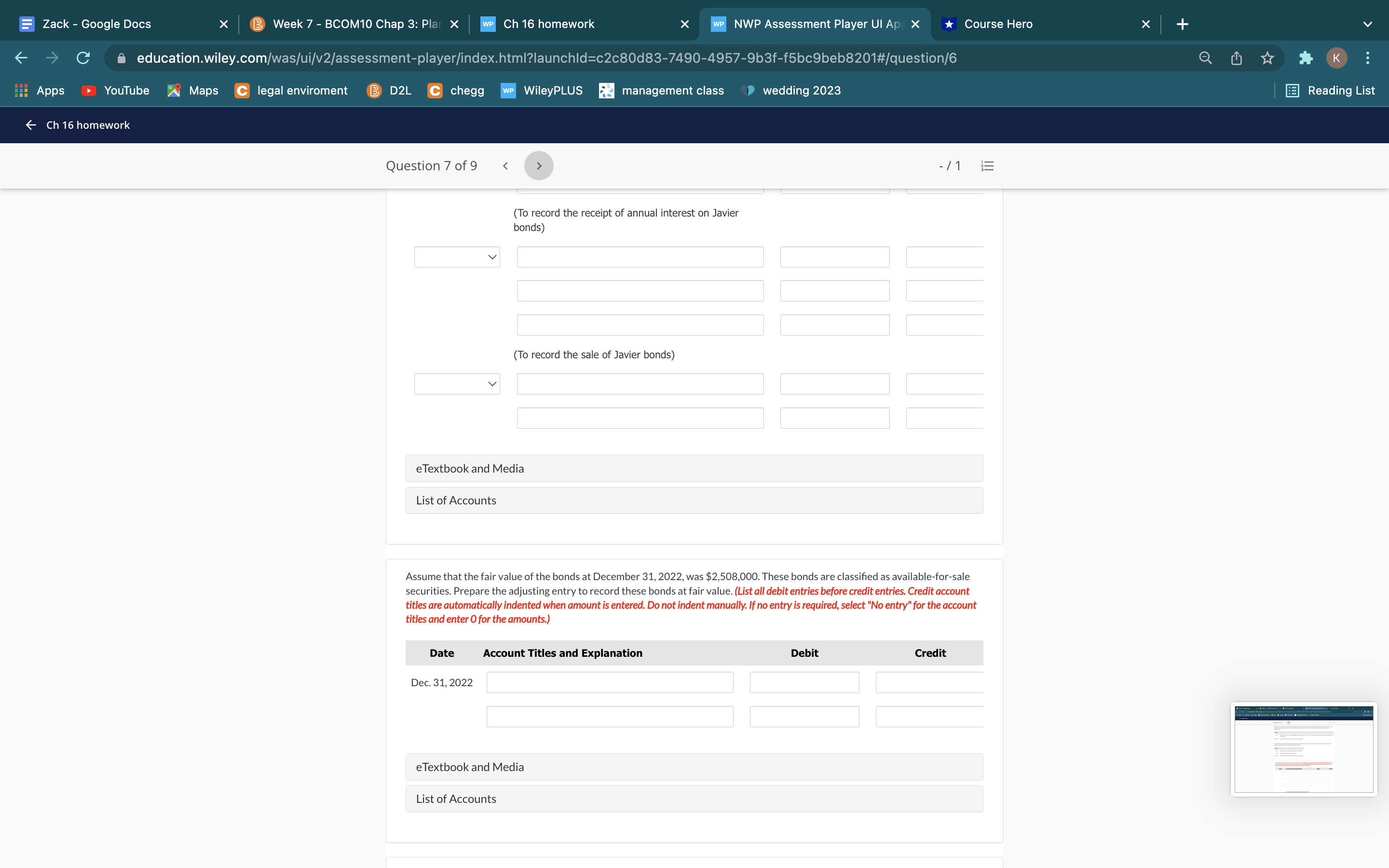Click the screenshot preview thumbnail
1389x868 pixels.
(1304, 749)
